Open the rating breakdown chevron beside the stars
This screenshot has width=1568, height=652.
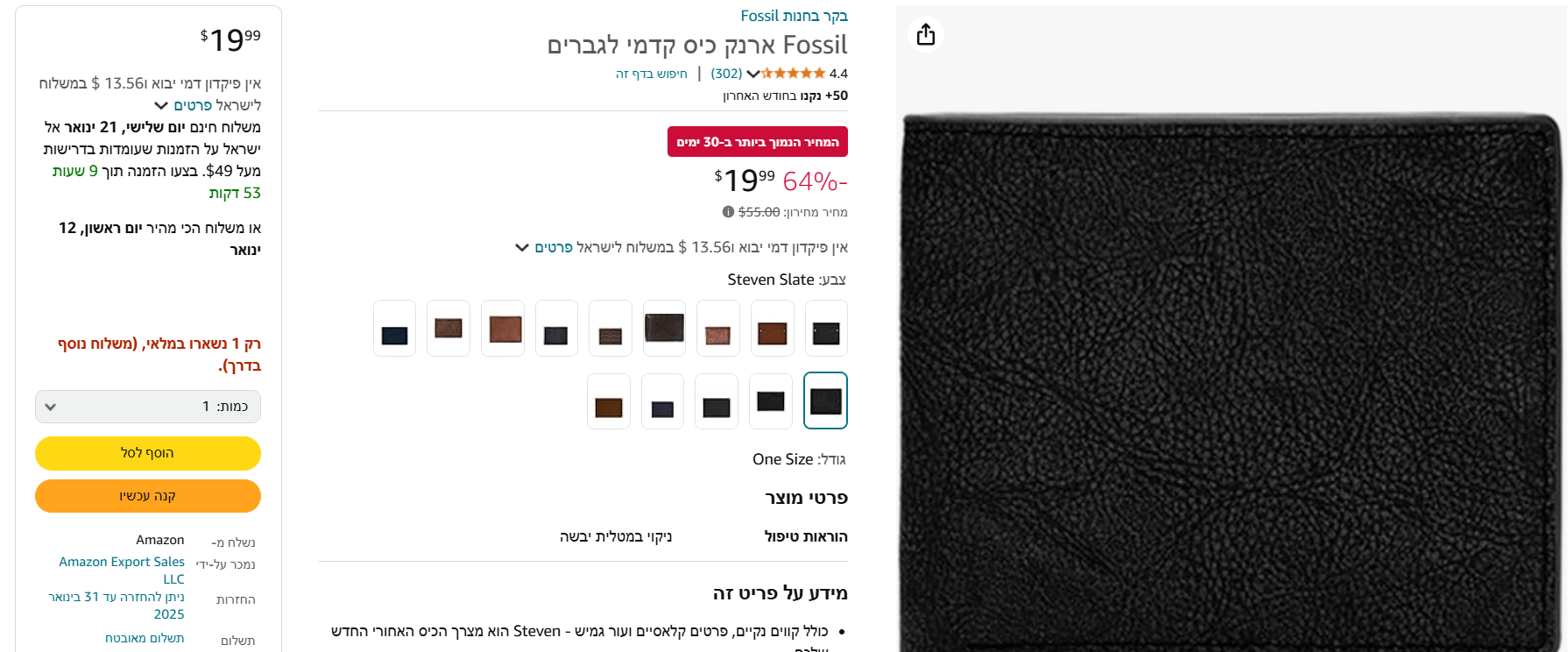click(752, 74)
